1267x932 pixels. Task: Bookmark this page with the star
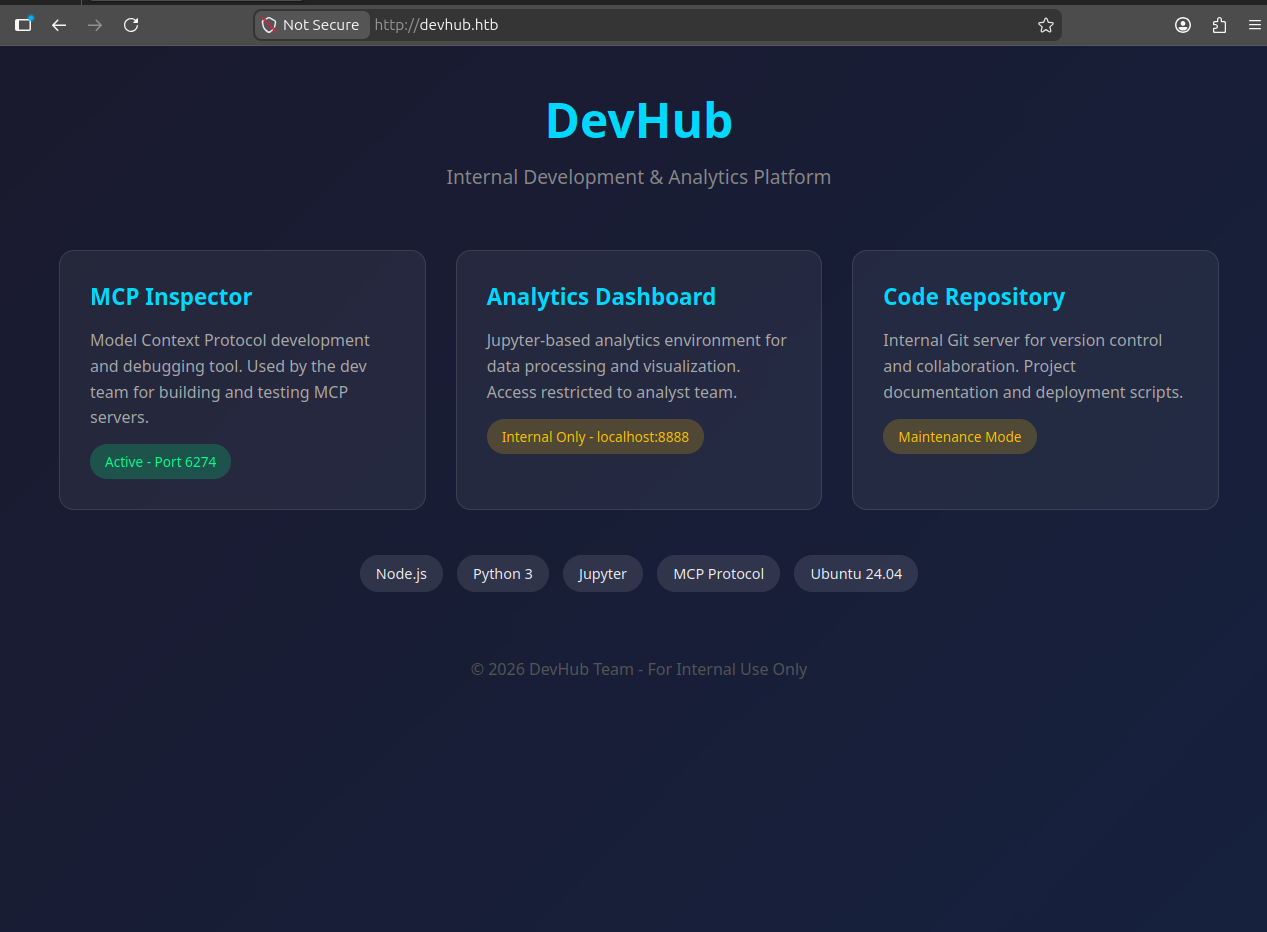pyautogui.click(x=1046, y=25)
